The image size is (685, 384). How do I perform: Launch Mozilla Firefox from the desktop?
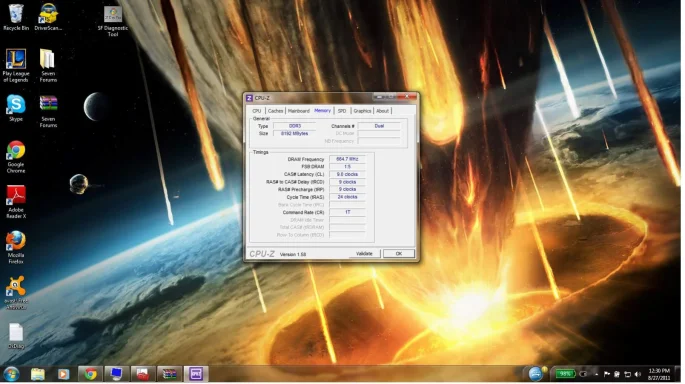tap(16, 247)
